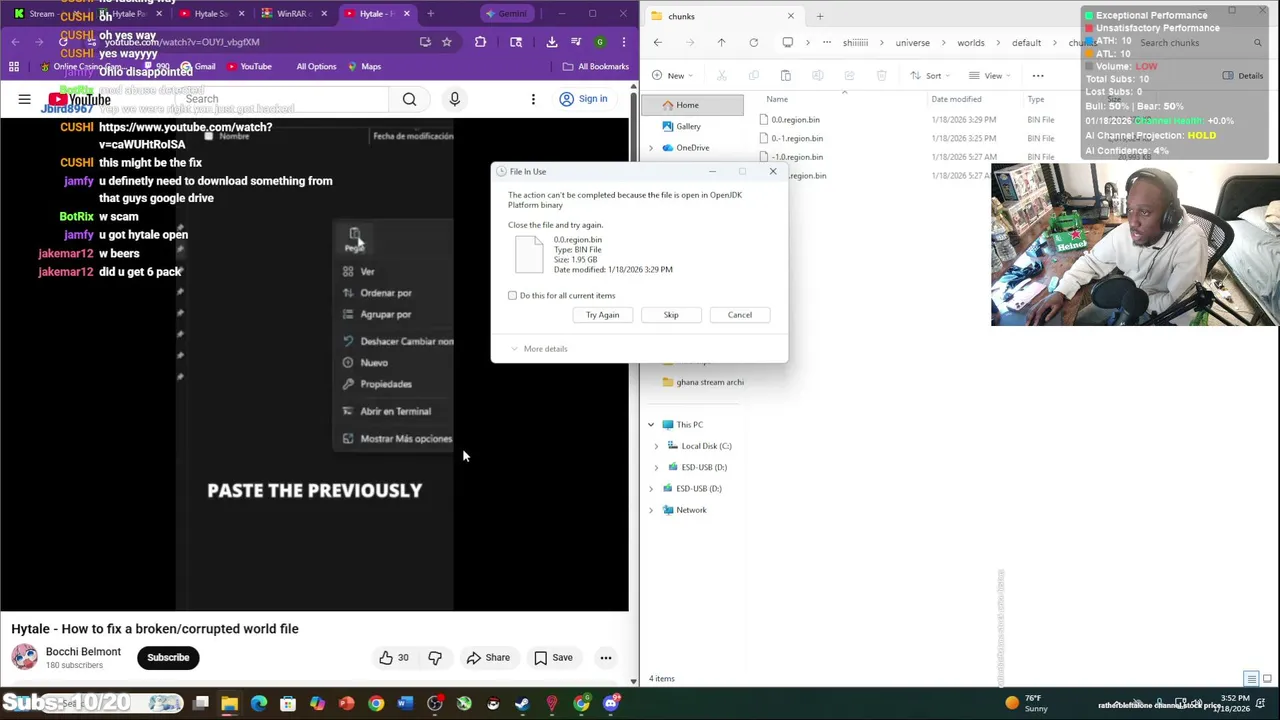The width and height of the screenshot is (1280, 720).
Task: Dislike the video with thumbs down
Action: pos(435,657)
